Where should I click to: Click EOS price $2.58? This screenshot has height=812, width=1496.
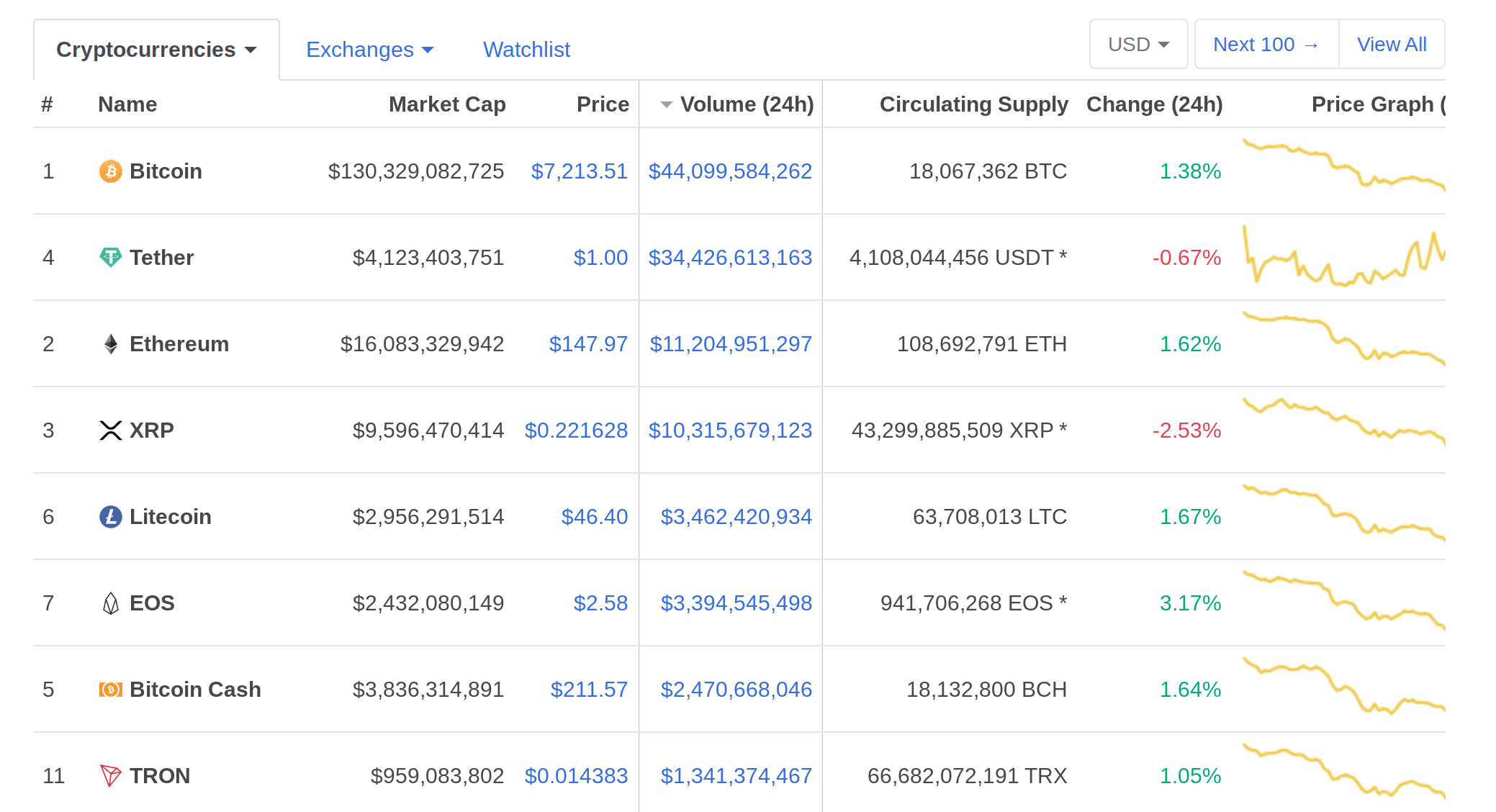pos(600,603)
